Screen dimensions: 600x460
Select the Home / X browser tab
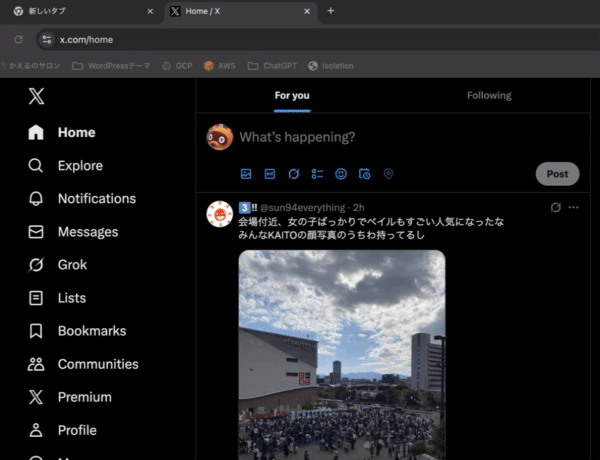click(241, 11)
